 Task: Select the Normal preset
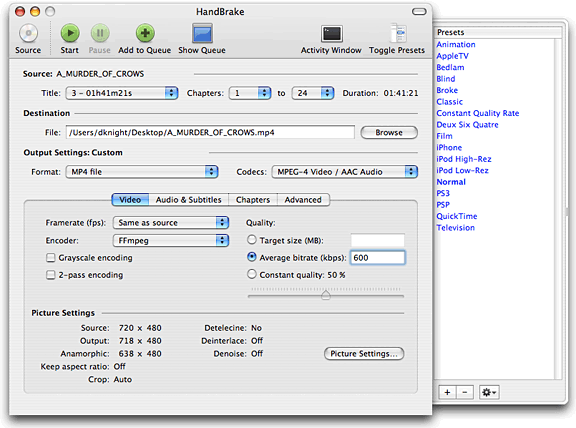tap(451, 182)
